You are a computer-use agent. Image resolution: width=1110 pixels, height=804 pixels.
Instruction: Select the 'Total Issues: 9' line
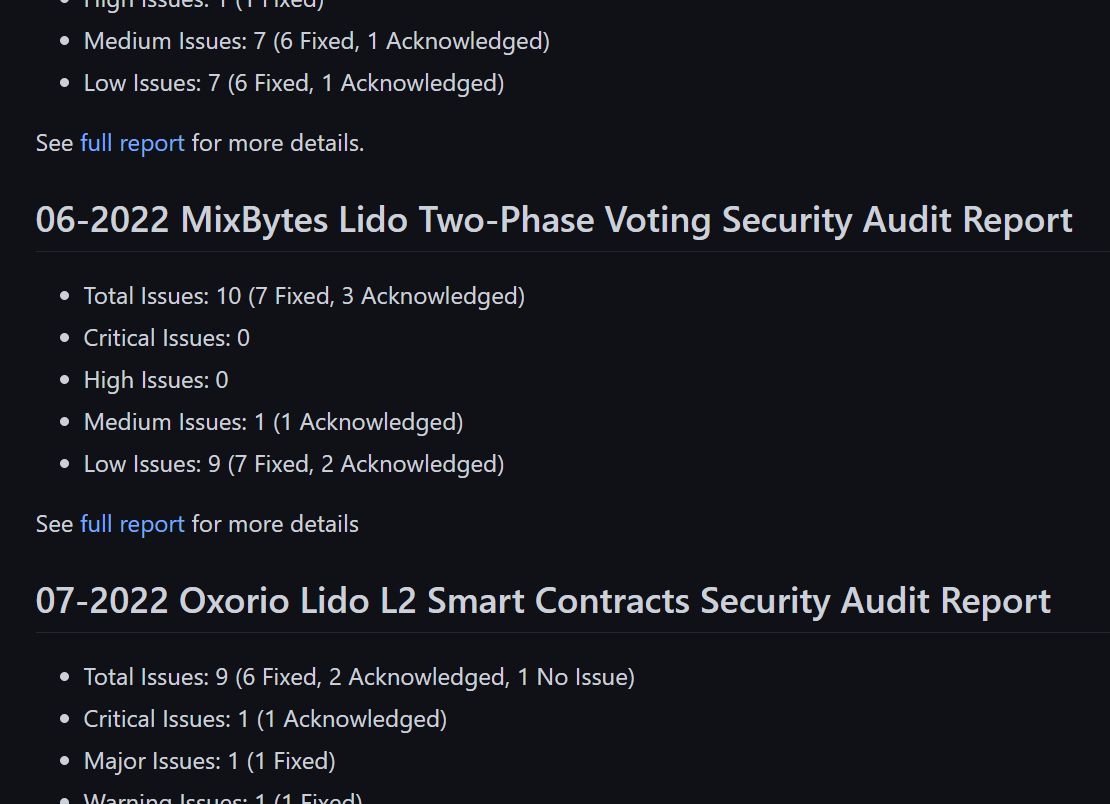coord(358,677)
